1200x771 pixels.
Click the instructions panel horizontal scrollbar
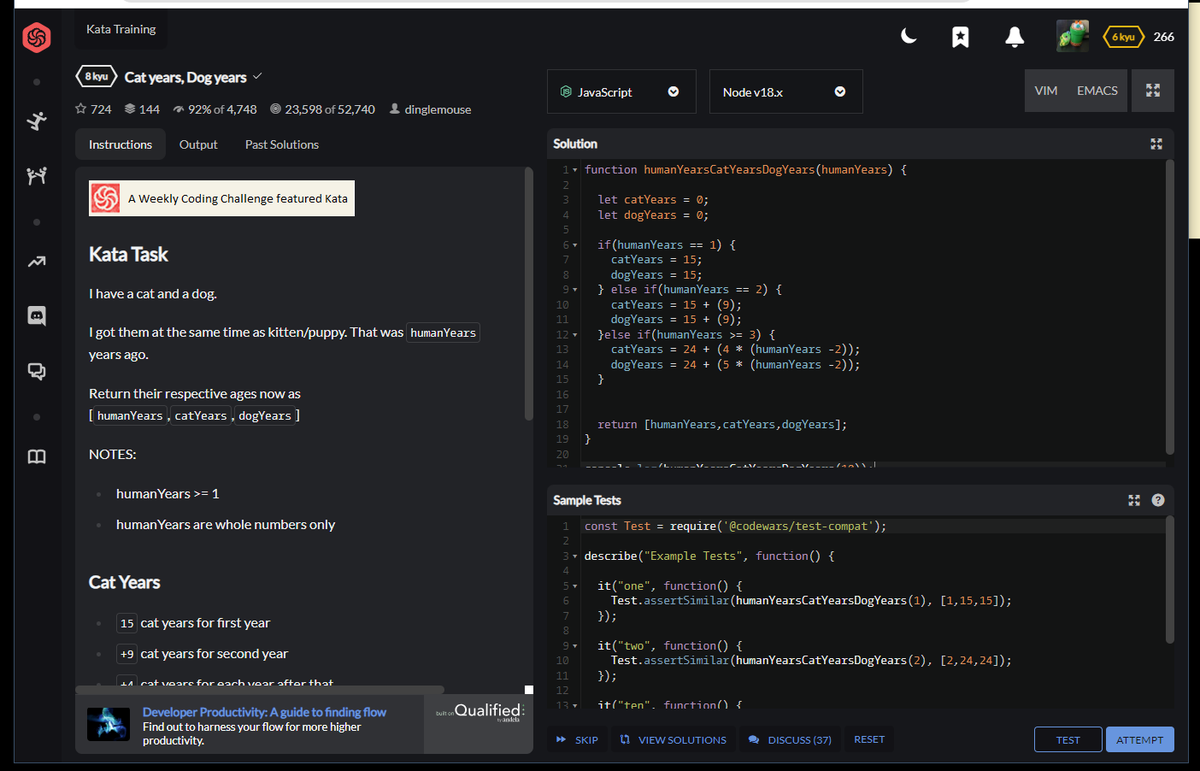[x=259, y=689]
